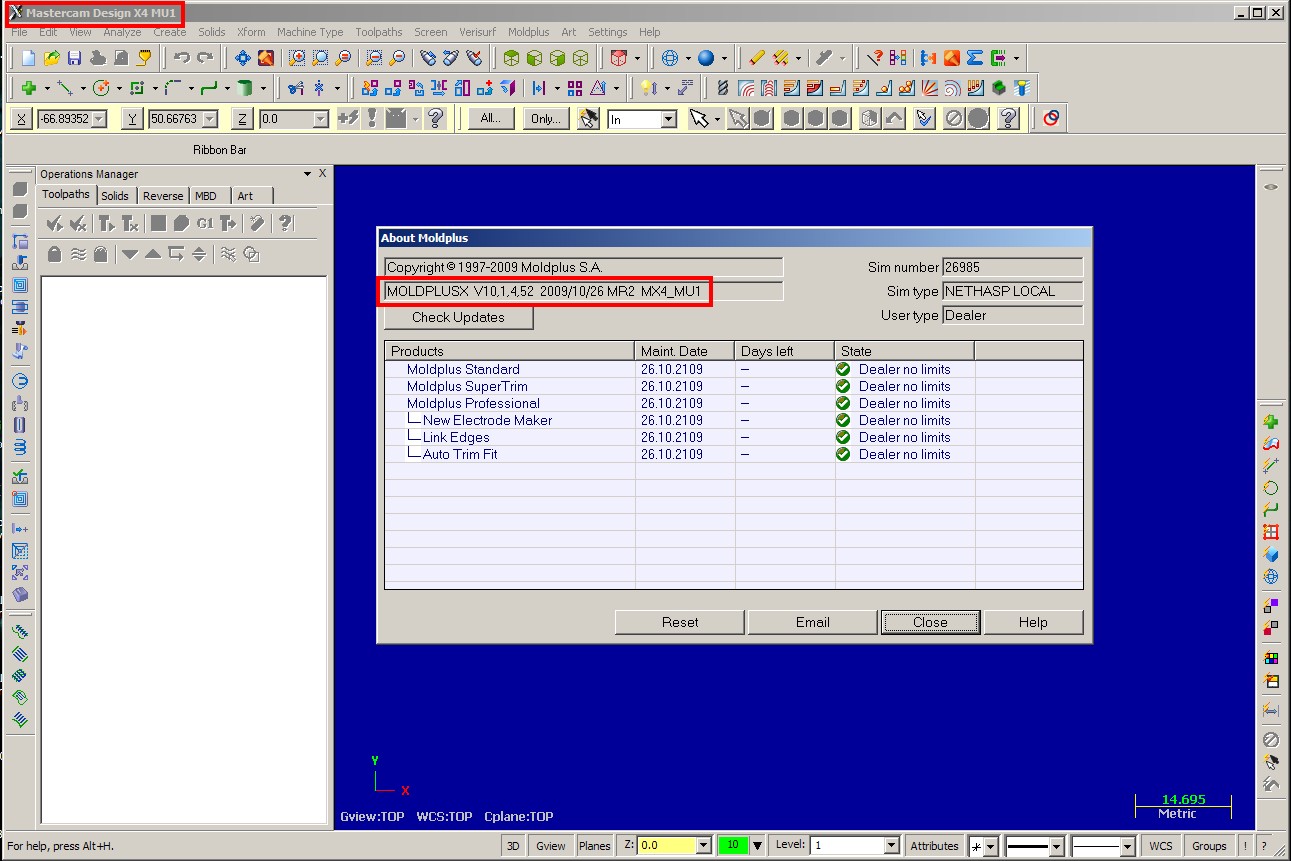This screenshot has width=1291, height=861.
Task: Open the point style dropdown showing an asterisk
Action: 990,847
